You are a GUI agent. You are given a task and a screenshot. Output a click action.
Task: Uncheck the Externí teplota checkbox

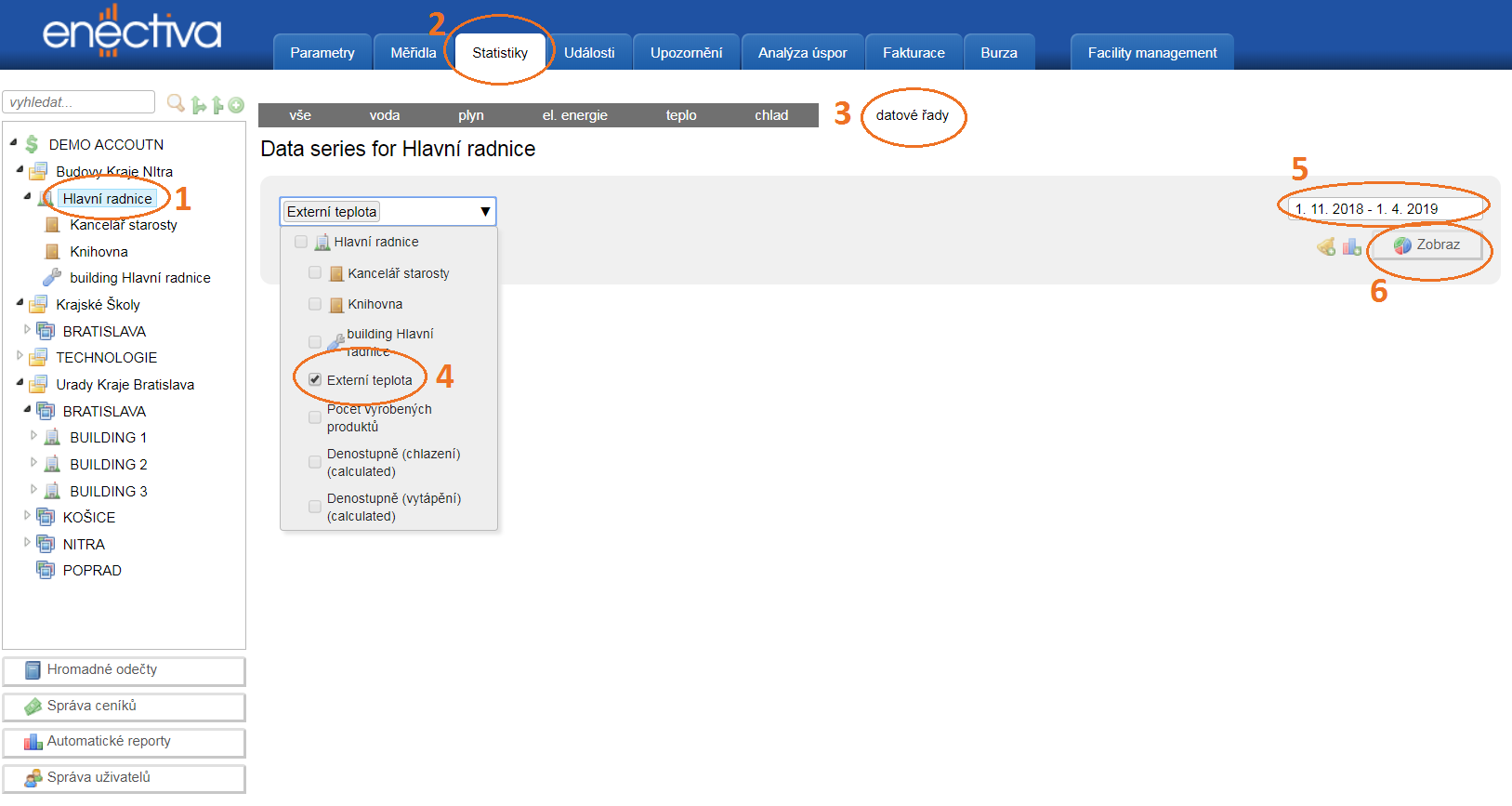coord(315,379)
